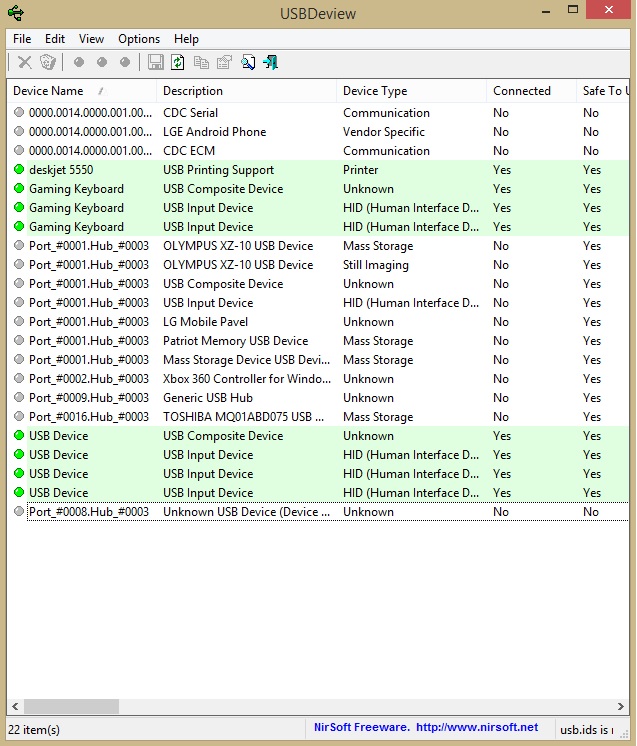
Task: Open the Options menu
Action: pyautogui.click(x=139, y=39)
